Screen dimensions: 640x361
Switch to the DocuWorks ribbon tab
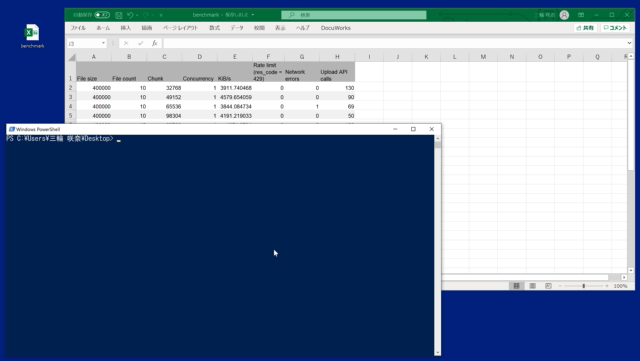click(336, 28)
